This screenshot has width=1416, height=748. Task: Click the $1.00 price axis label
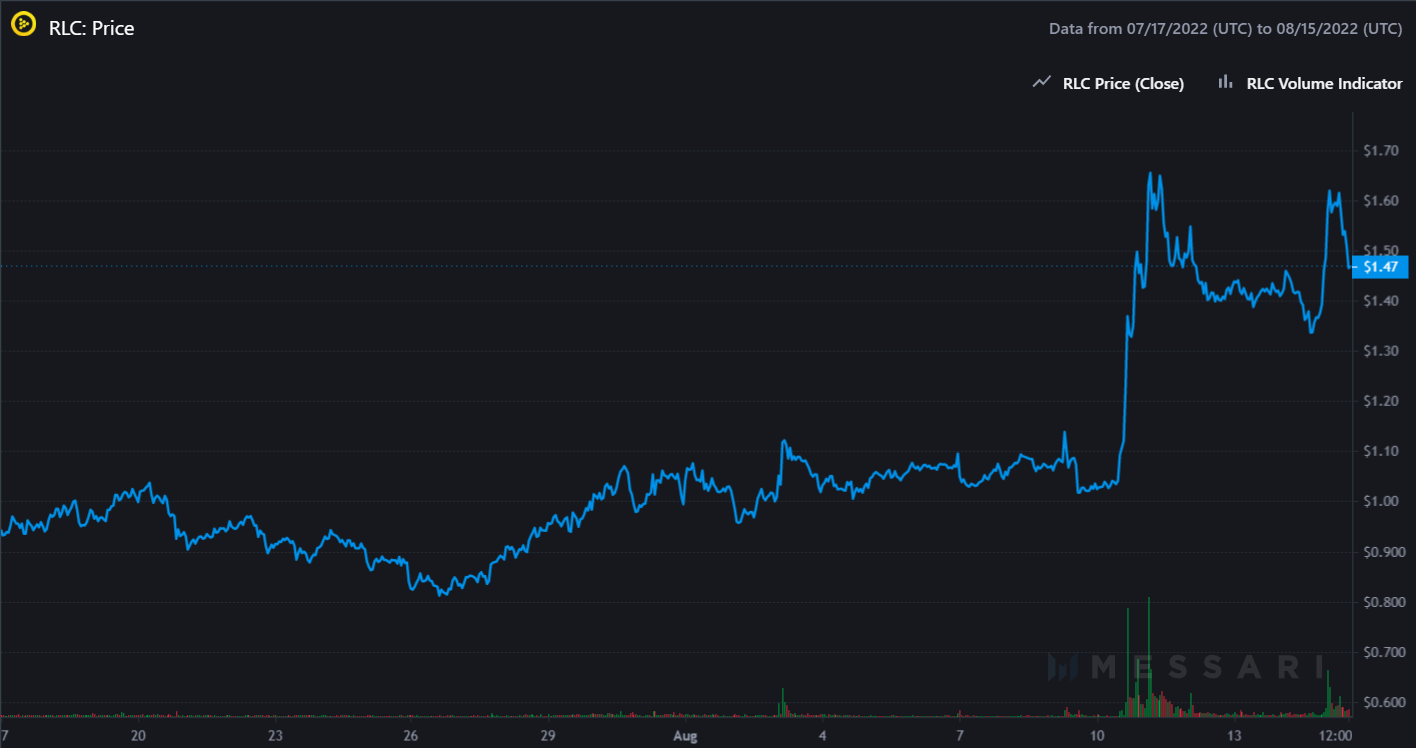(1380, 501)
